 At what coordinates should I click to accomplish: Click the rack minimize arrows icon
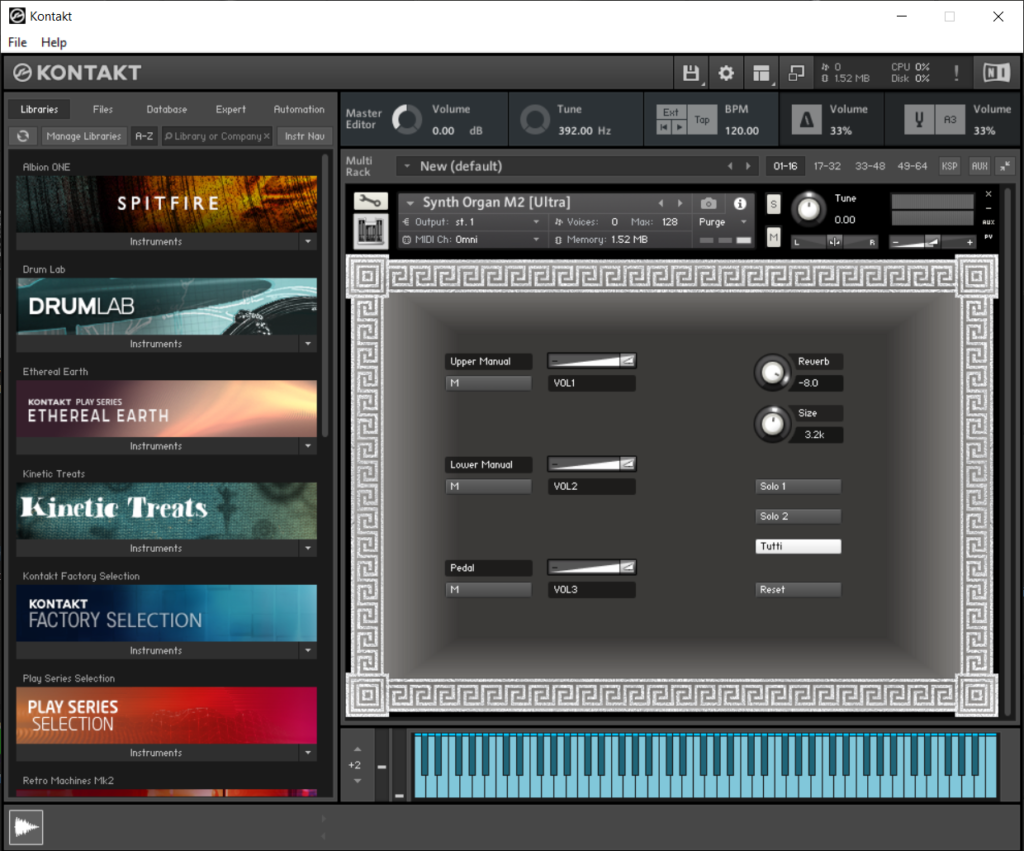(x=1004, y=166)
